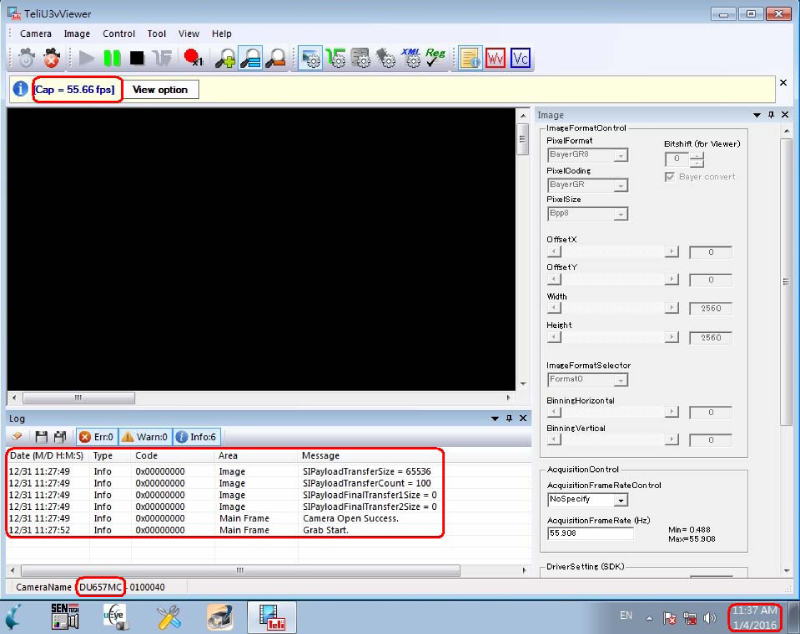The image size is (800, 634).
Task: Open the XML settings icon
Action: (x=411, y=58)
